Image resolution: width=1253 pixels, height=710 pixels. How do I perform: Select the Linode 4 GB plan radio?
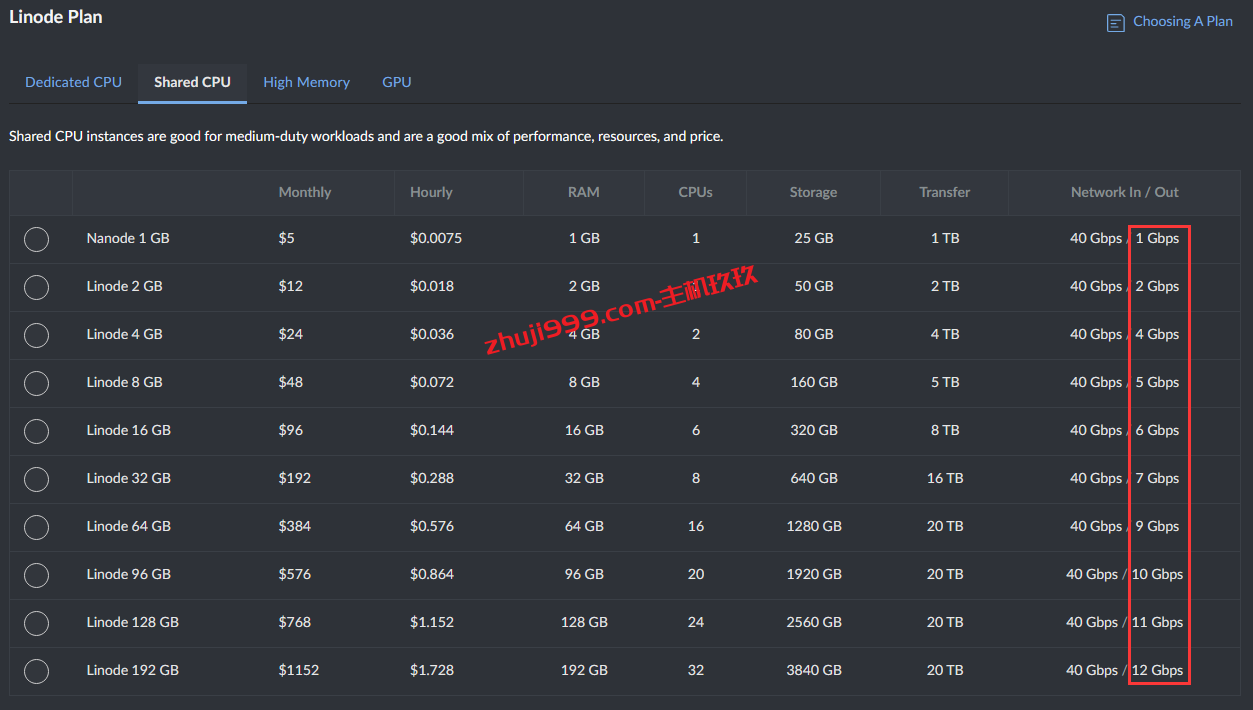tap(36, 335)
